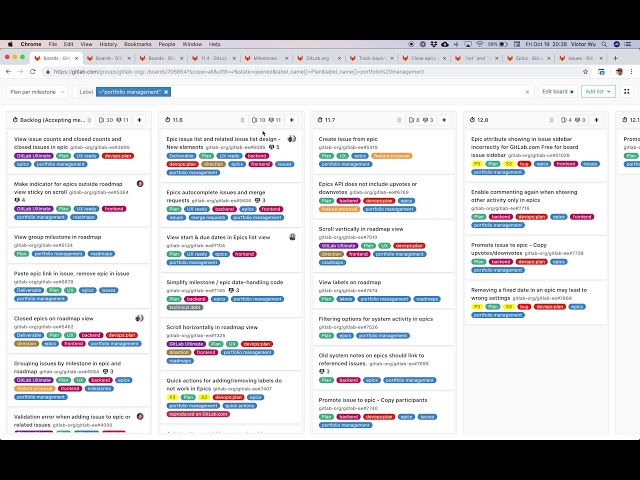Switch to the 11.4 GitLab browser tab
Viewport: 640px width, 480px height.
click(x=213, y=58)
